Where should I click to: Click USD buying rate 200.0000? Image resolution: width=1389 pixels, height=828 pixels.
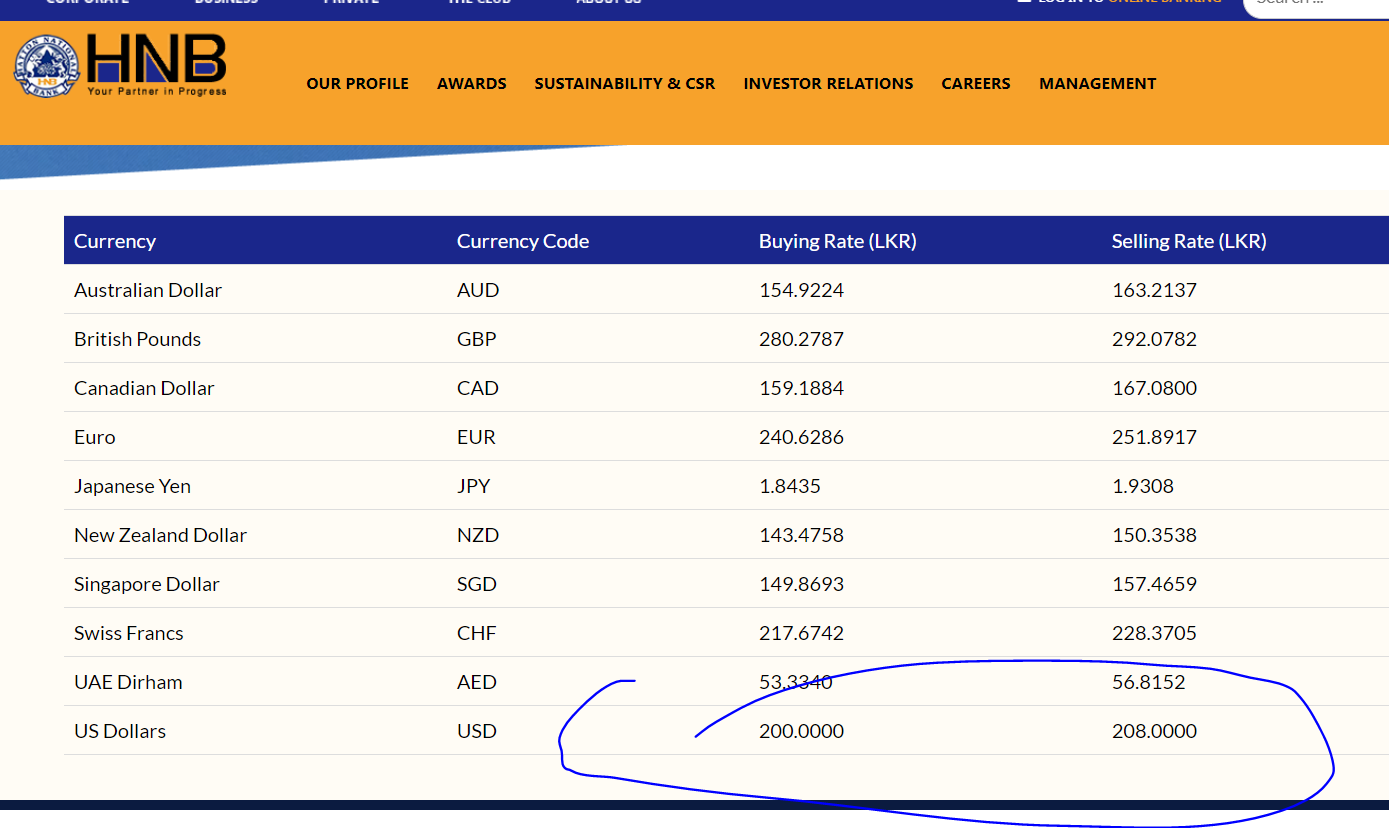[x=801, y=731]
